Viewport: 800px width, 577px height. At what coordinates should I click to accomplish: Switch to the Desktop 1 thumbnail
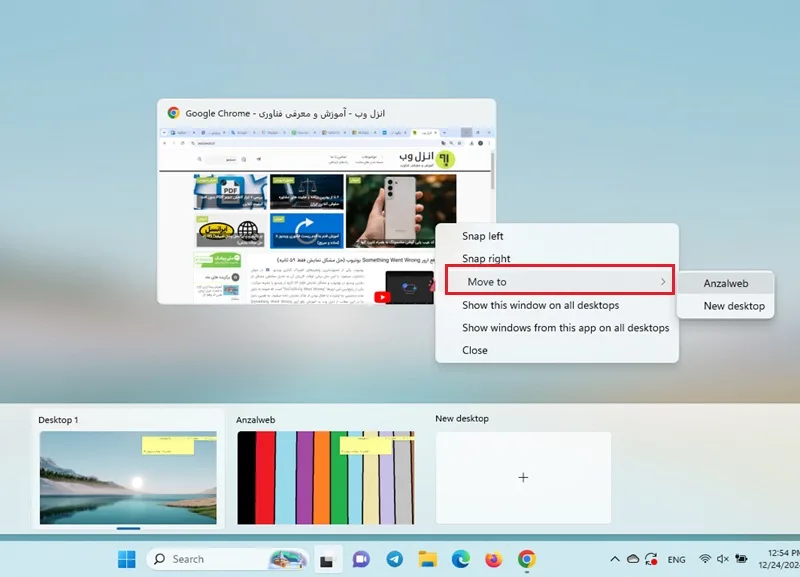click(128, 478)
